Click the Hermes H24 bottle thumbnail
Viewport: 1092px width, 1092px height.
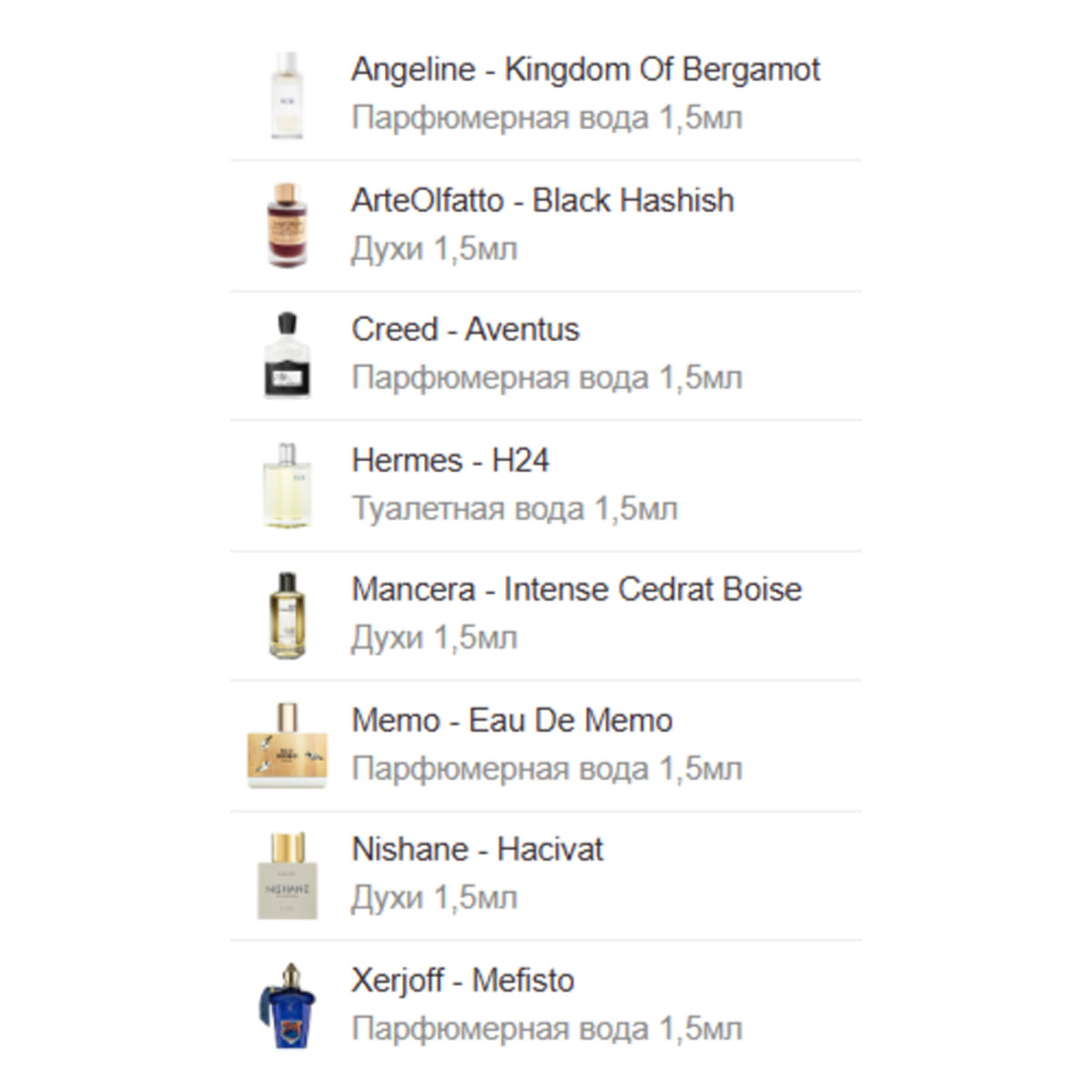pyautogui.click(x=287, y=485)
